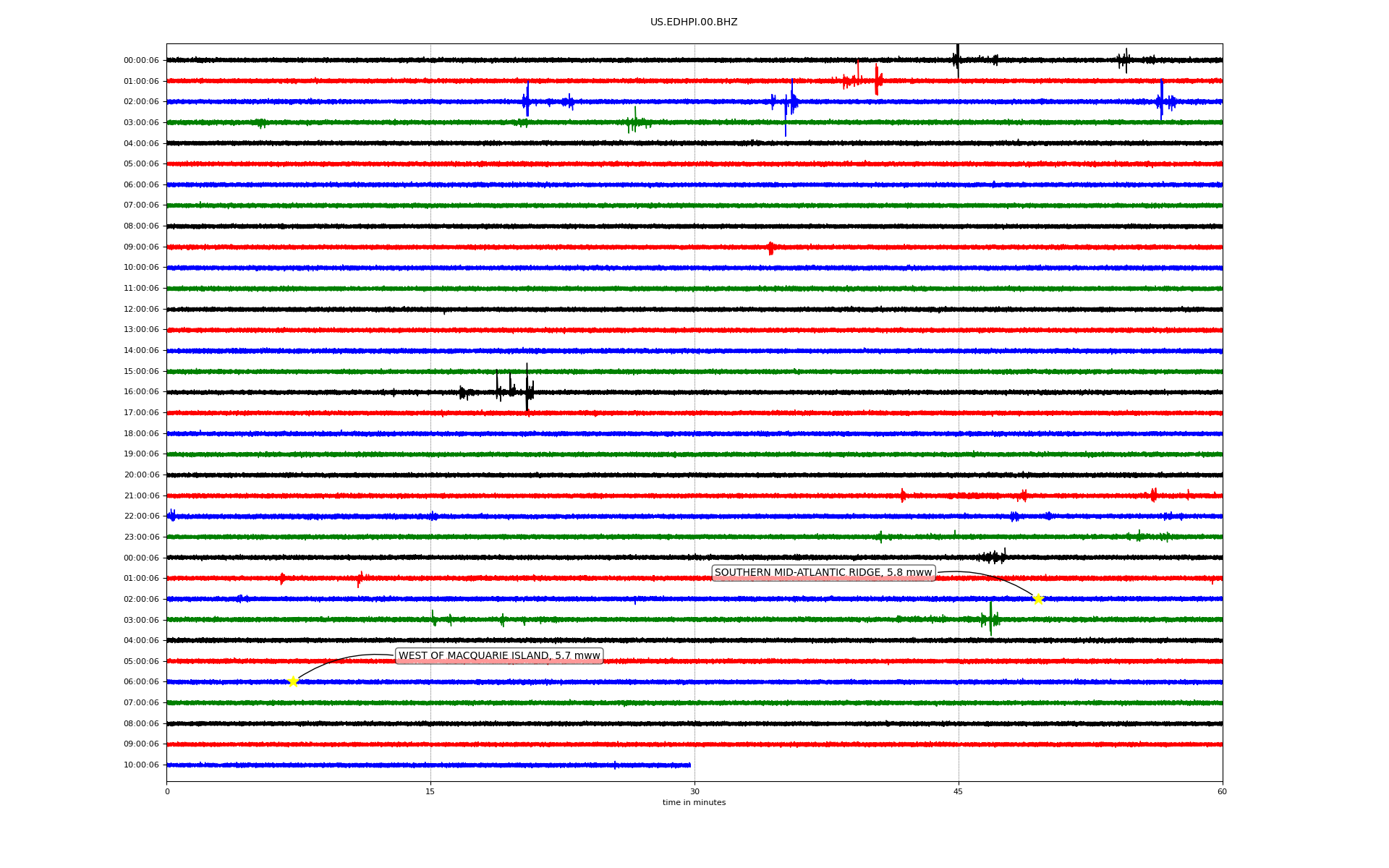The width and height of the screenshot is (1389, 868).
Task: Click the 45 tick label on x-axis
Action: (x=959, y=791)
